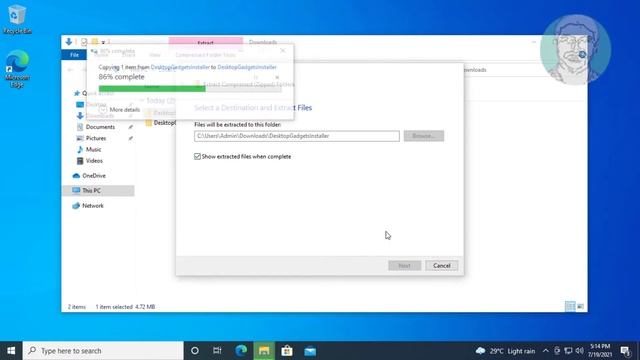
Task: Open the clock showing 5:14 PM
Action: pyautogui.click(x=600, y=351)
